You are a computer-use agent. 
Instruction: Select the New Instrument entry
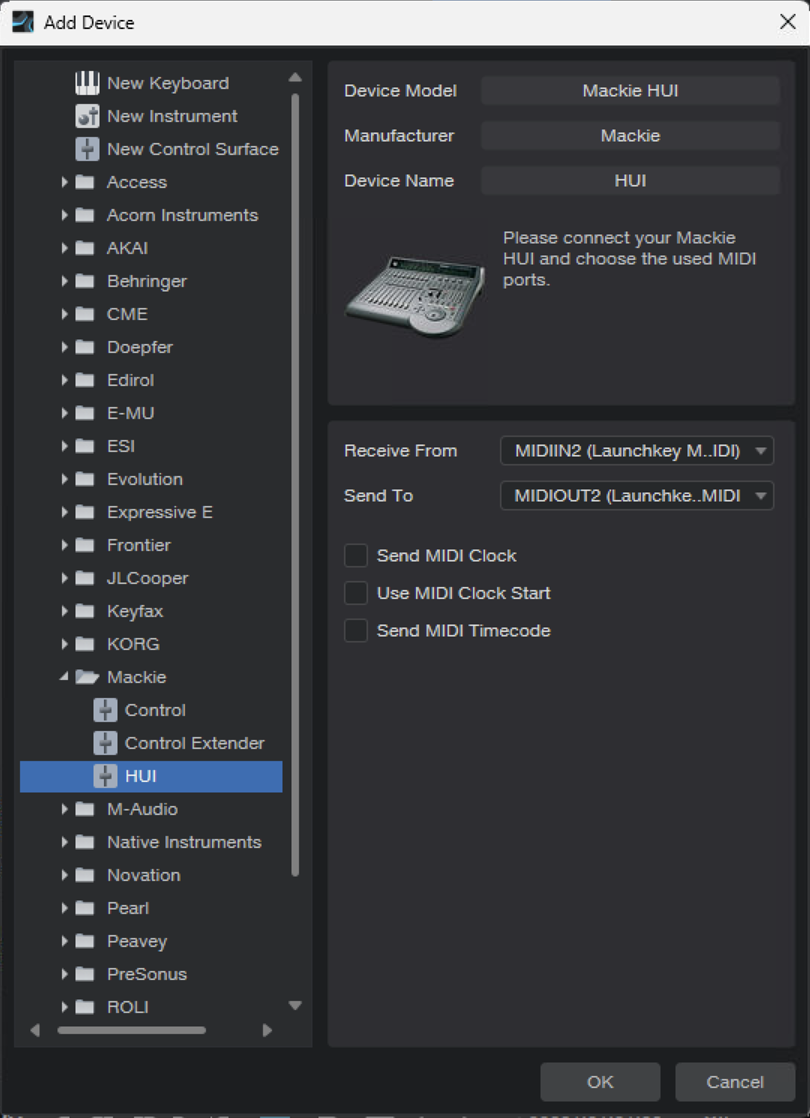coord(151,116)
